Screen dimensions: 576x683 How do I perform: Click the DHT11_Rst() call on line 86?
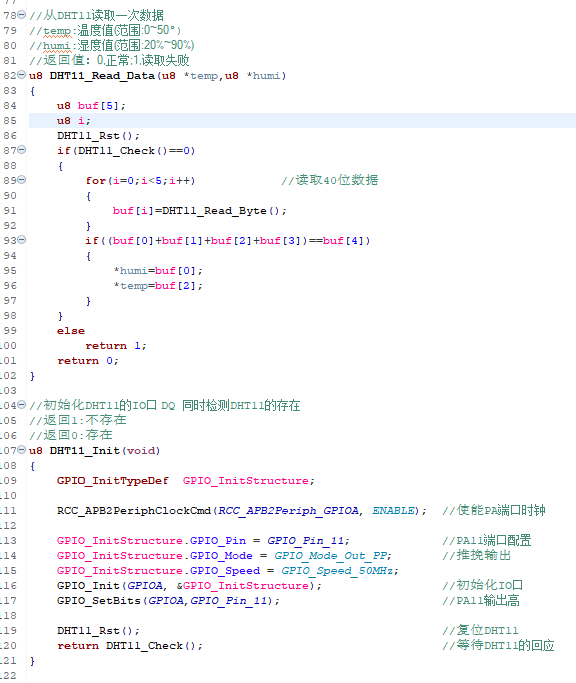(x=98, y=136)
